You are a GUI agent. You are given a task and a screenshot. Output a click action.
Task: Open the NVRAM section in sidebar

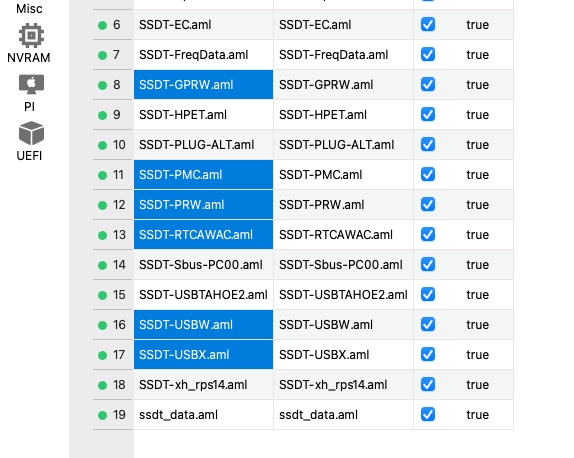click(29, 43)
